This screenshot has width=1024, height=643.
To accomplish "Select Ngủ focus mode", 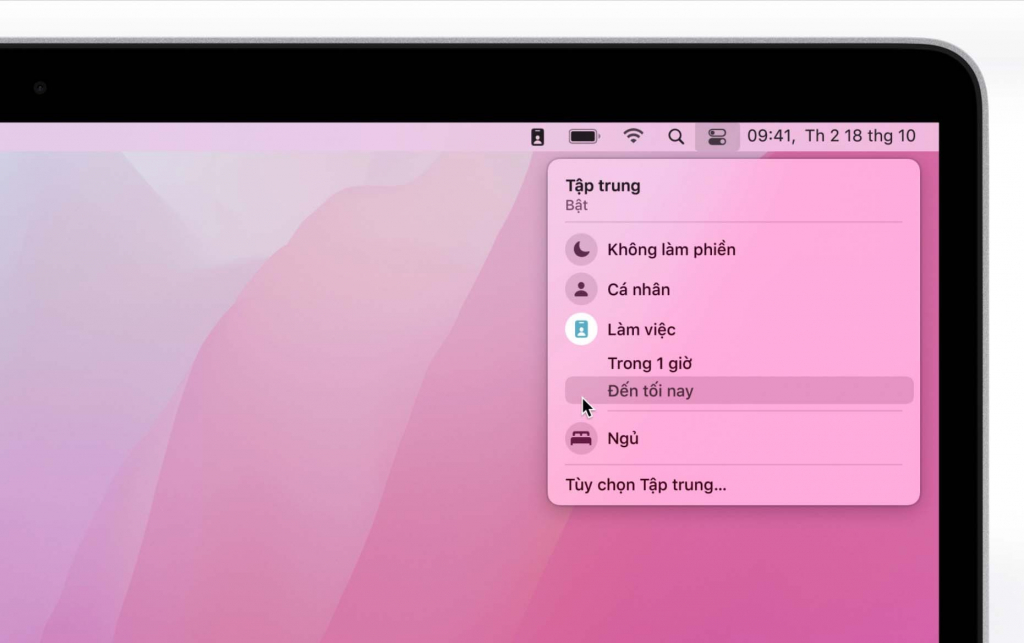I will 739,438.
